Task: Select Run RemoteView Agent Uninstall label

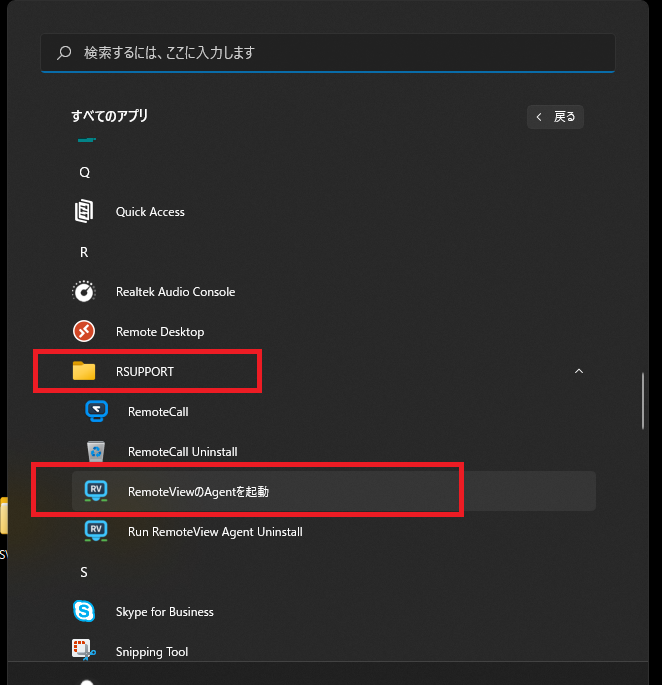Action: (x=215, y=532)
